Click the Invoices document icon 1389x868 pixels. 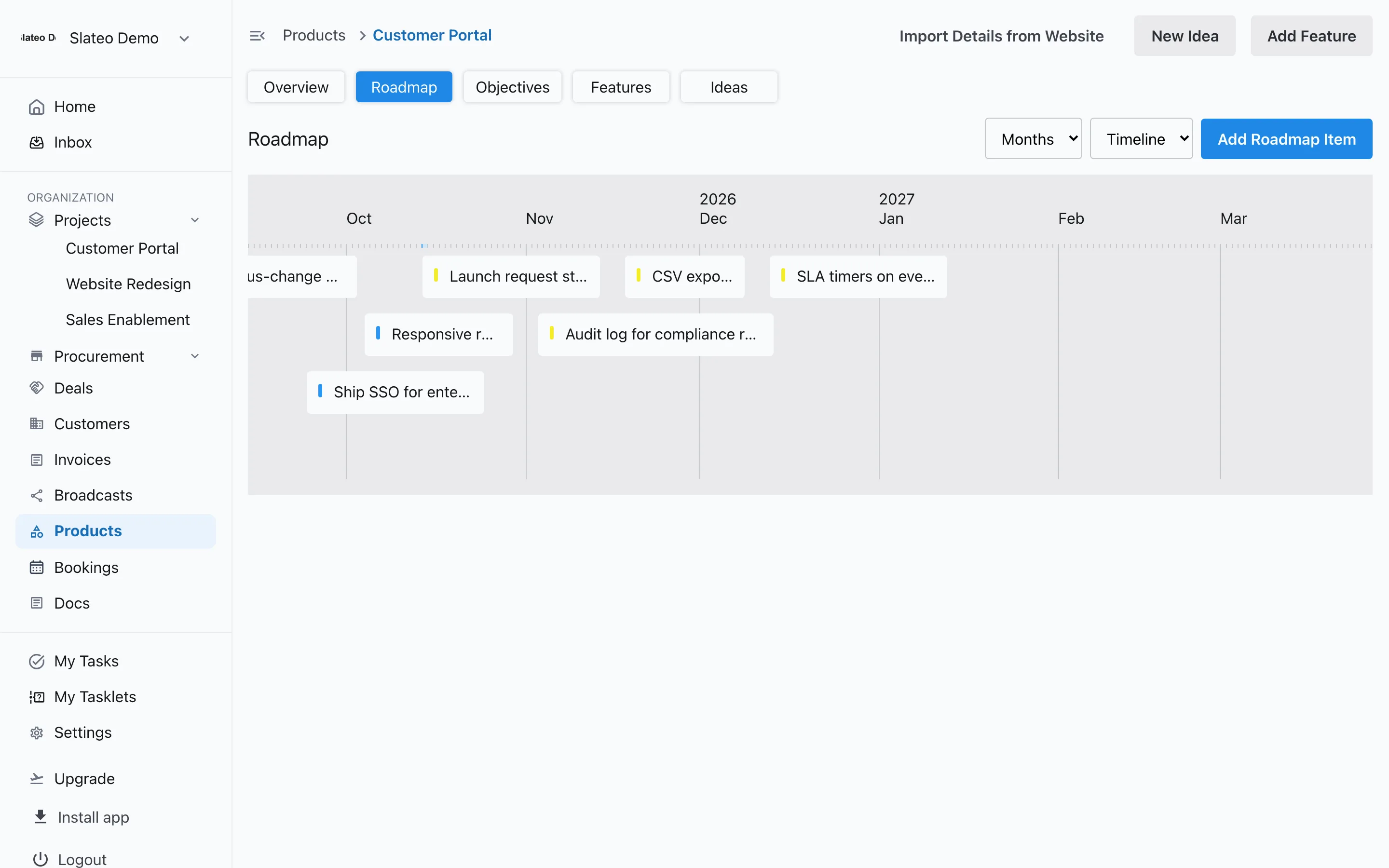(37, 460)
